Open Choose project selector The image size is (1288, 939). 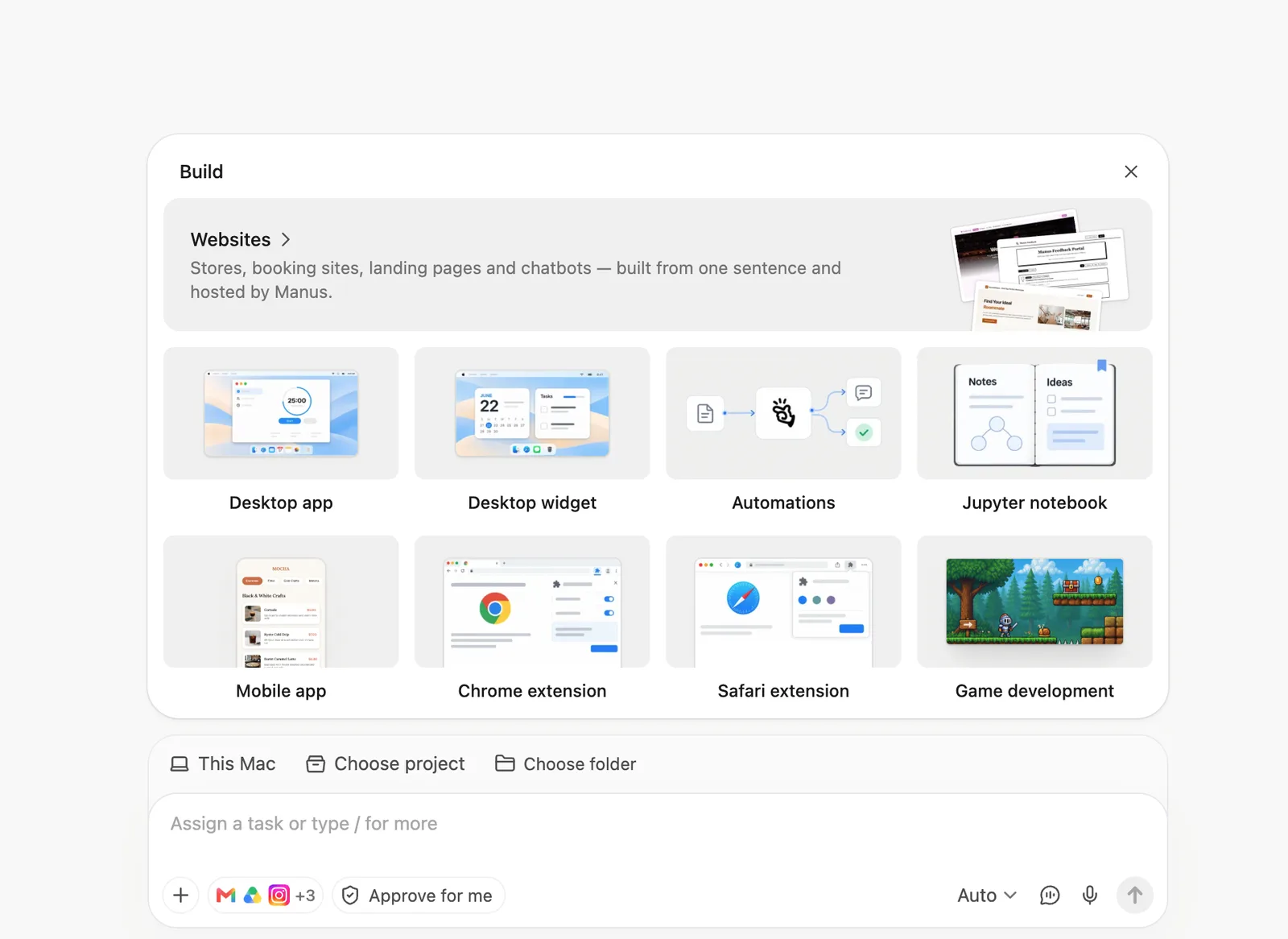(386, 763)
